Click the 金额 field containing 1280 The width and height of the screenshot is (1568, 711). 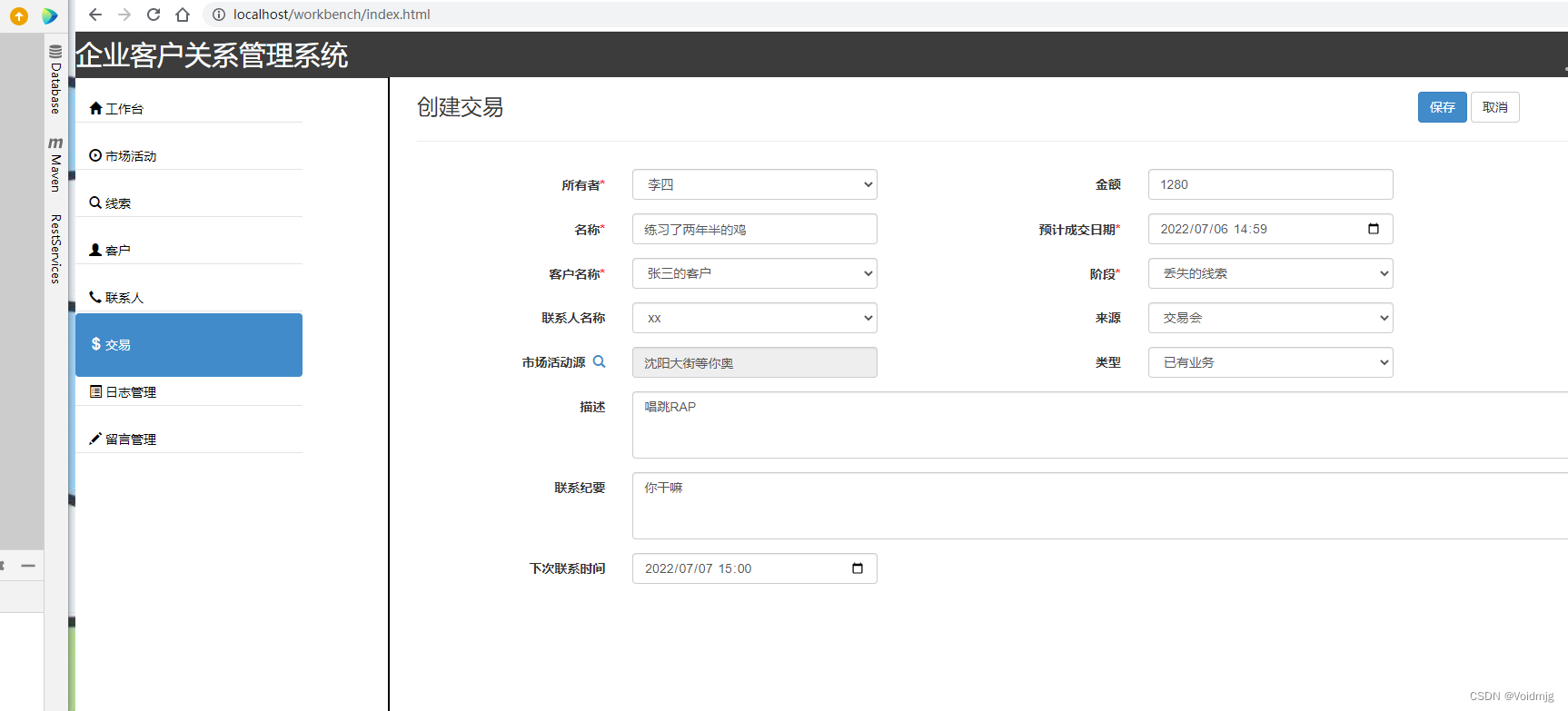(x=1271, y=184)
